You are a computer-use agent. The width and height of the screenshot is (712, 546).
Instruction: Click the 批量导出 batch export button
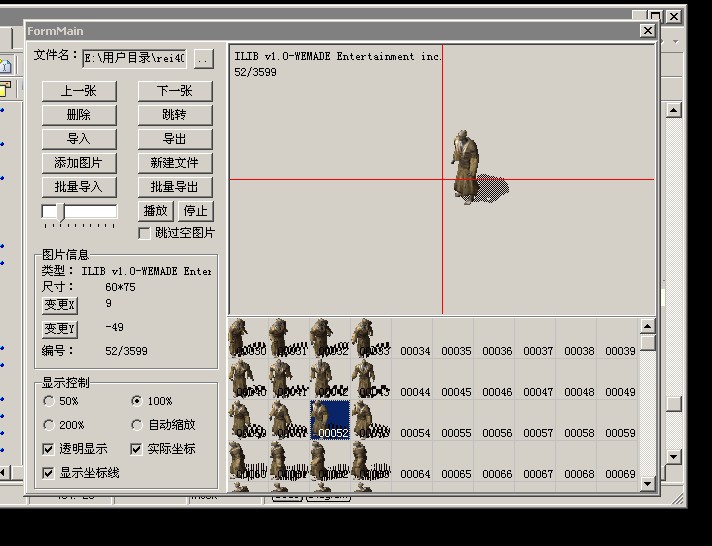coord(175,187)
